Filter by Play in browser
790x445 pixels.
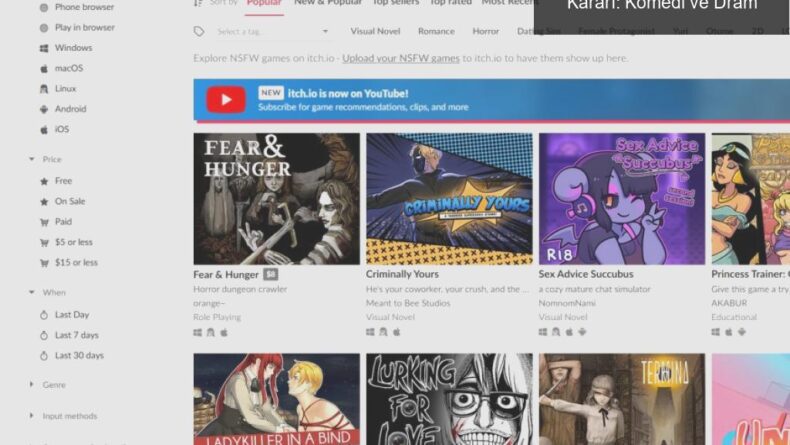(x=77, y=27)
